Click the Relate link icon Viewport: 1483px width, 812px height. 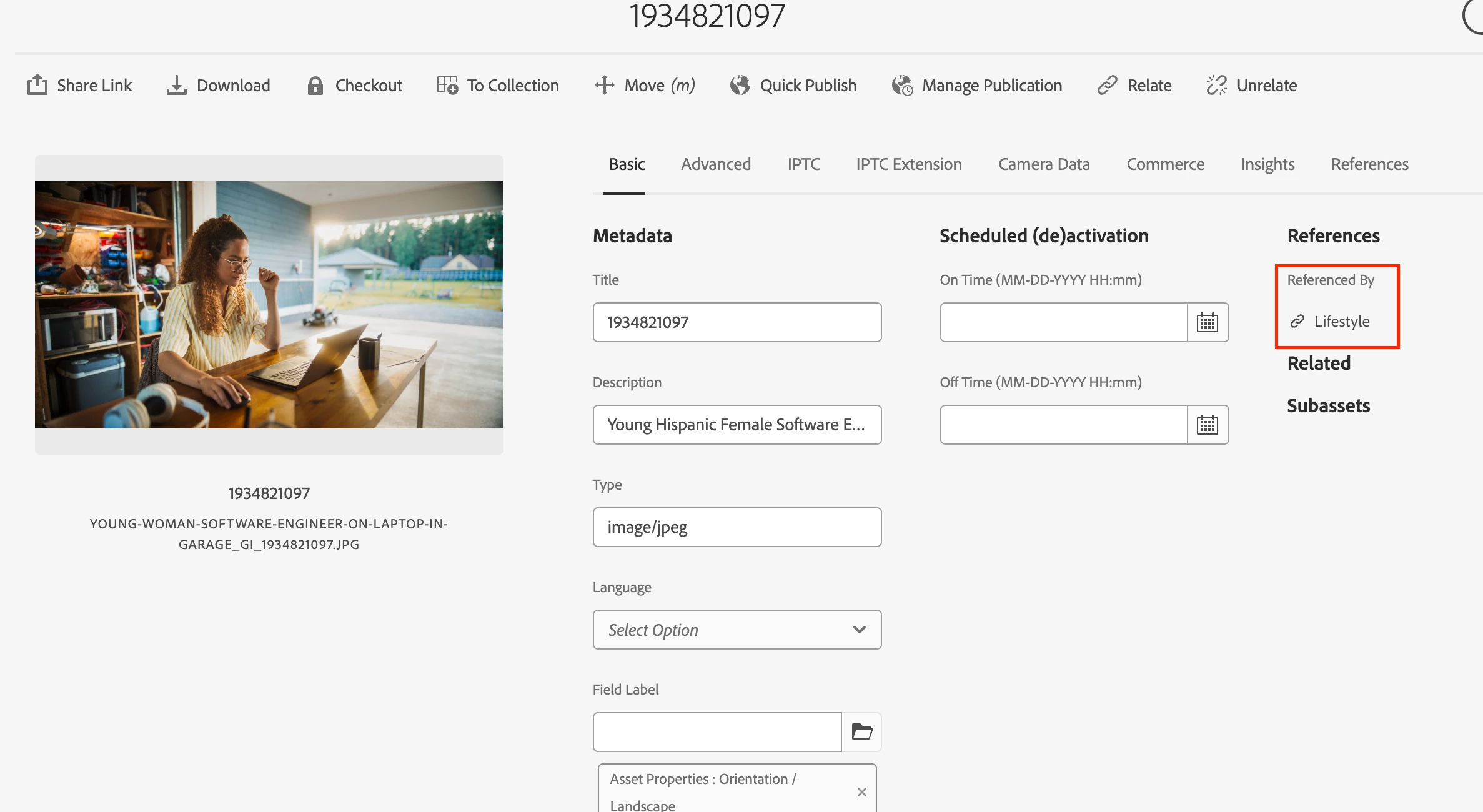(1107, 85)
